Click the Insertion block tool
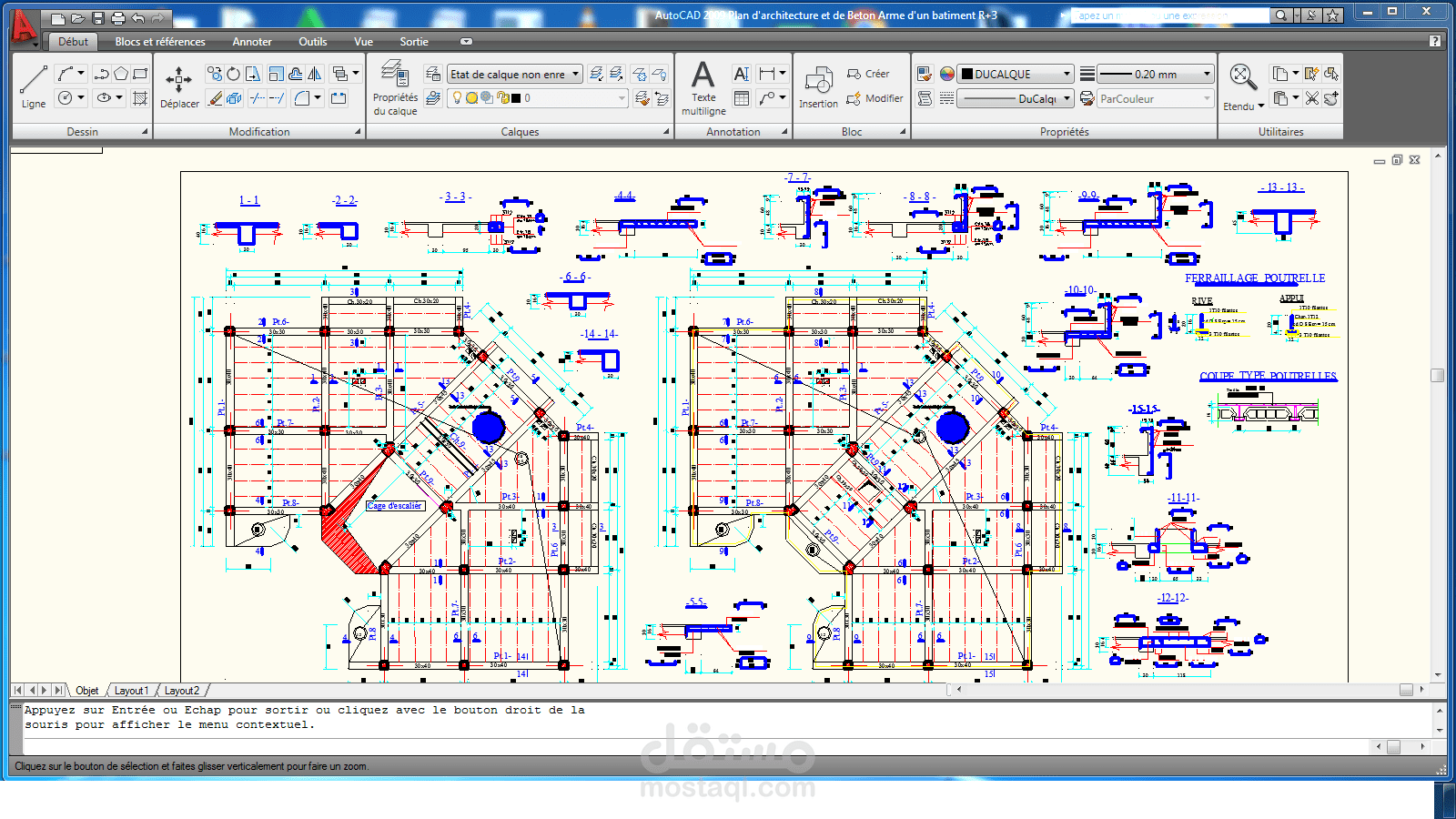Viewport: 1456px width, 819px height. point(818,87)
